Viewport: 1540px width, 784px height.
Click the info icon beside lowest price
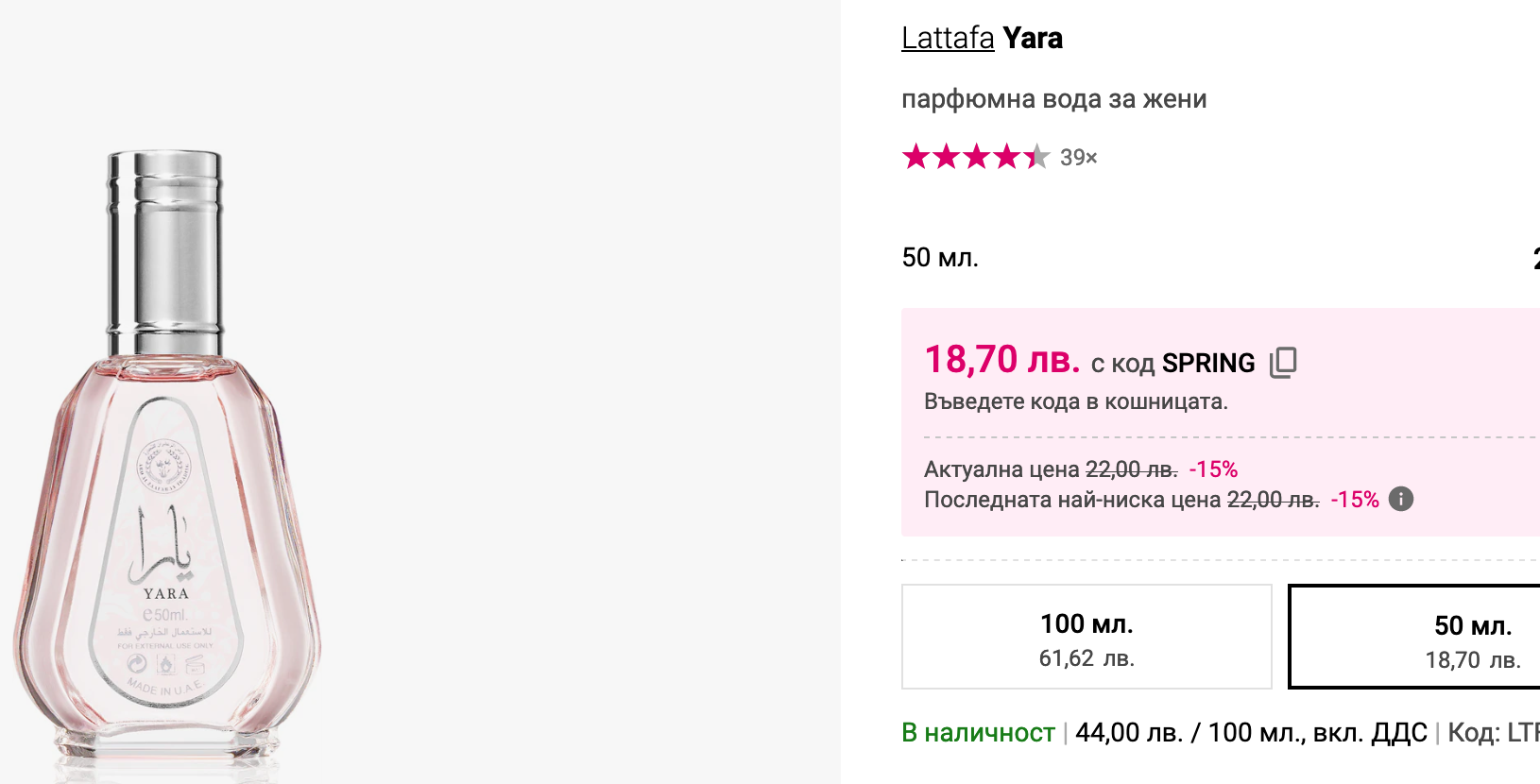coord(1401,499)
